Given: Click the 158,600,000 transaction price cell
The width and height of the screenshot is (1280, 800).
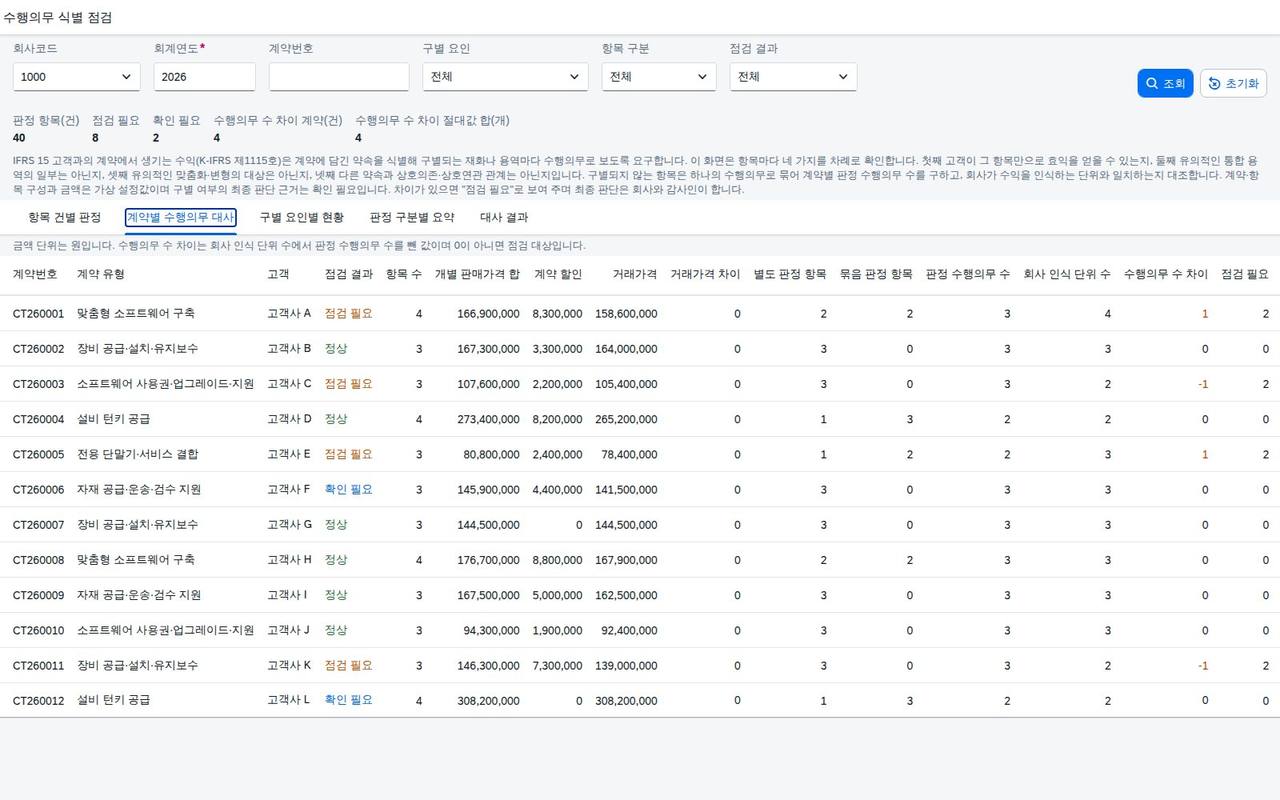Looking at the screenshot, I should pyautogui.click(x=626, y=314).
